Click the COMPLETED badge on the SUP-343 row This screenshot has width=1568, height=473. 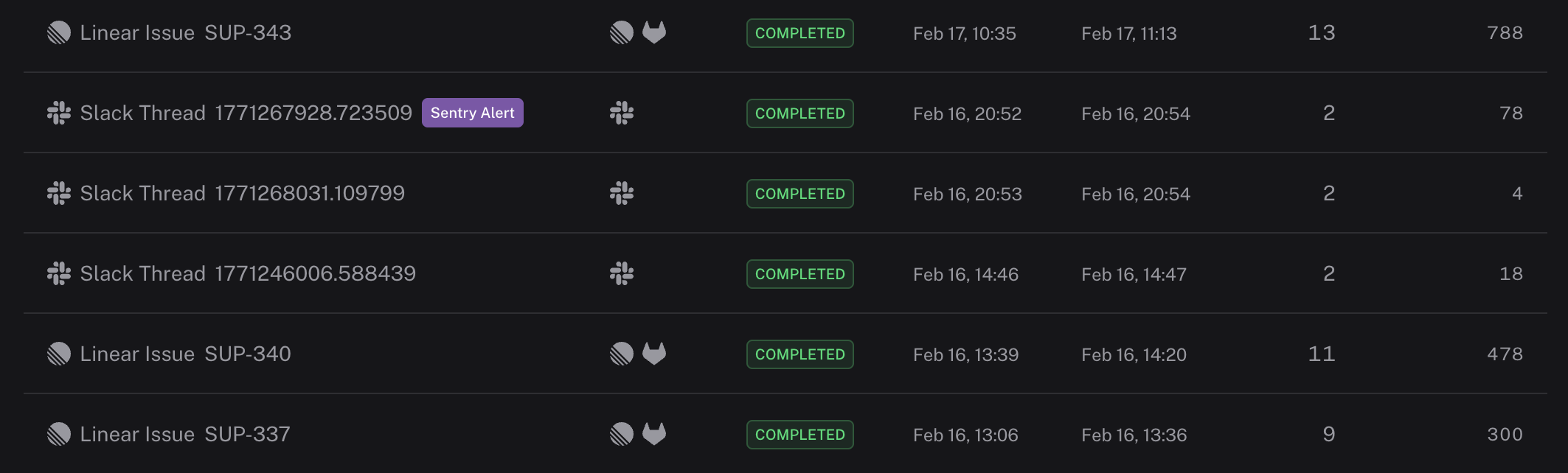(x=799, y=33)
